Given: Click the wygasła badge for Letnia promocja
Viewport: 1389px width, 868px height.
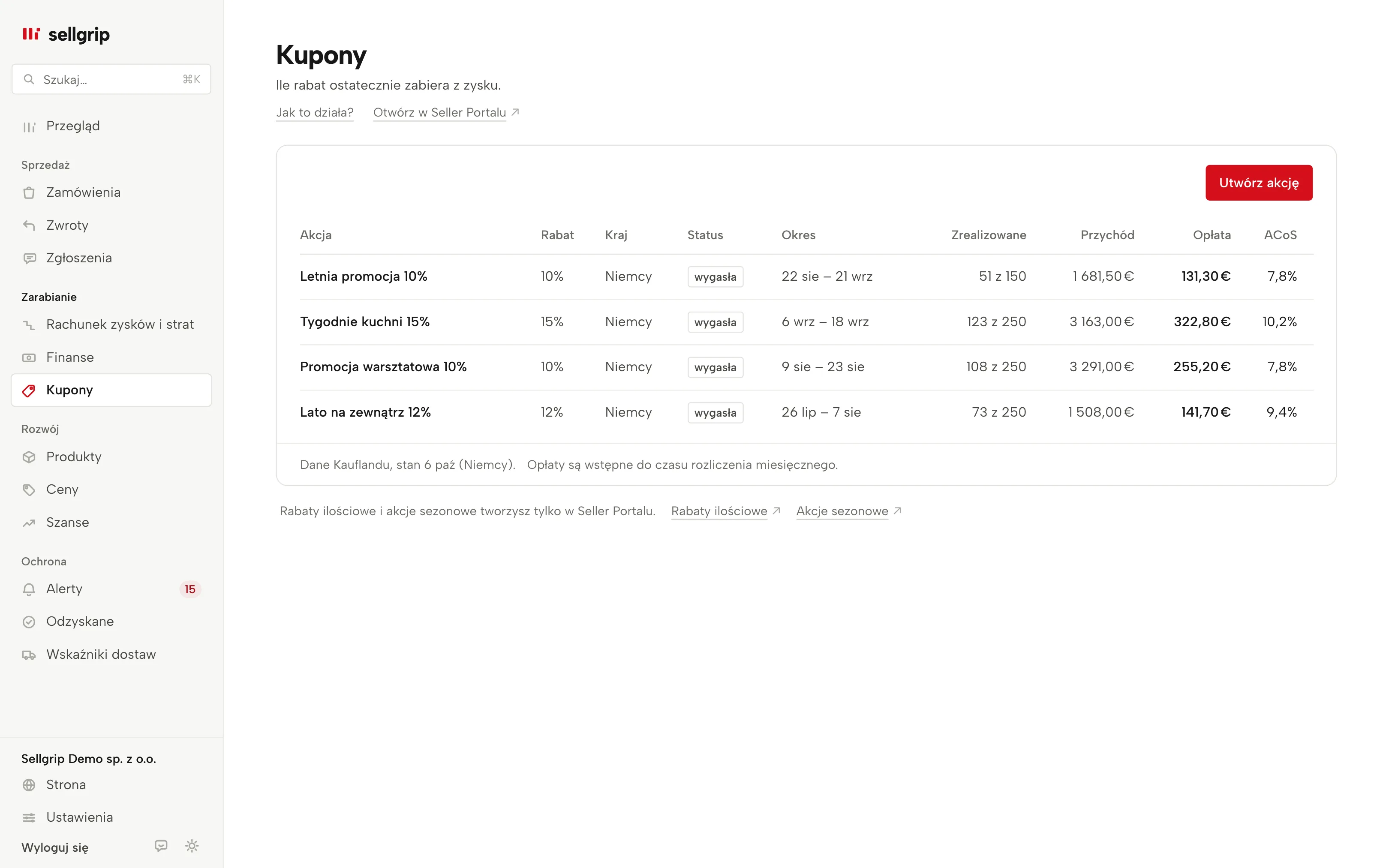Looking at the screenshot, I should [715, 277].
